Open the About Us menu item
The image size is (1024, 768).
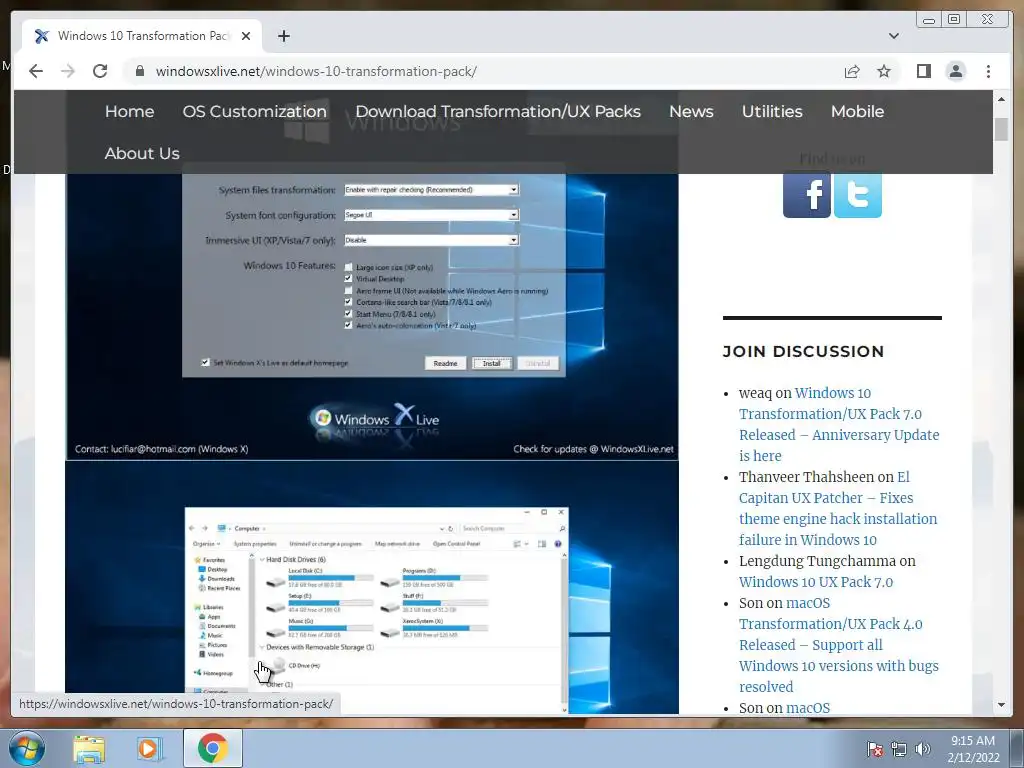click(x=142, y=153)
